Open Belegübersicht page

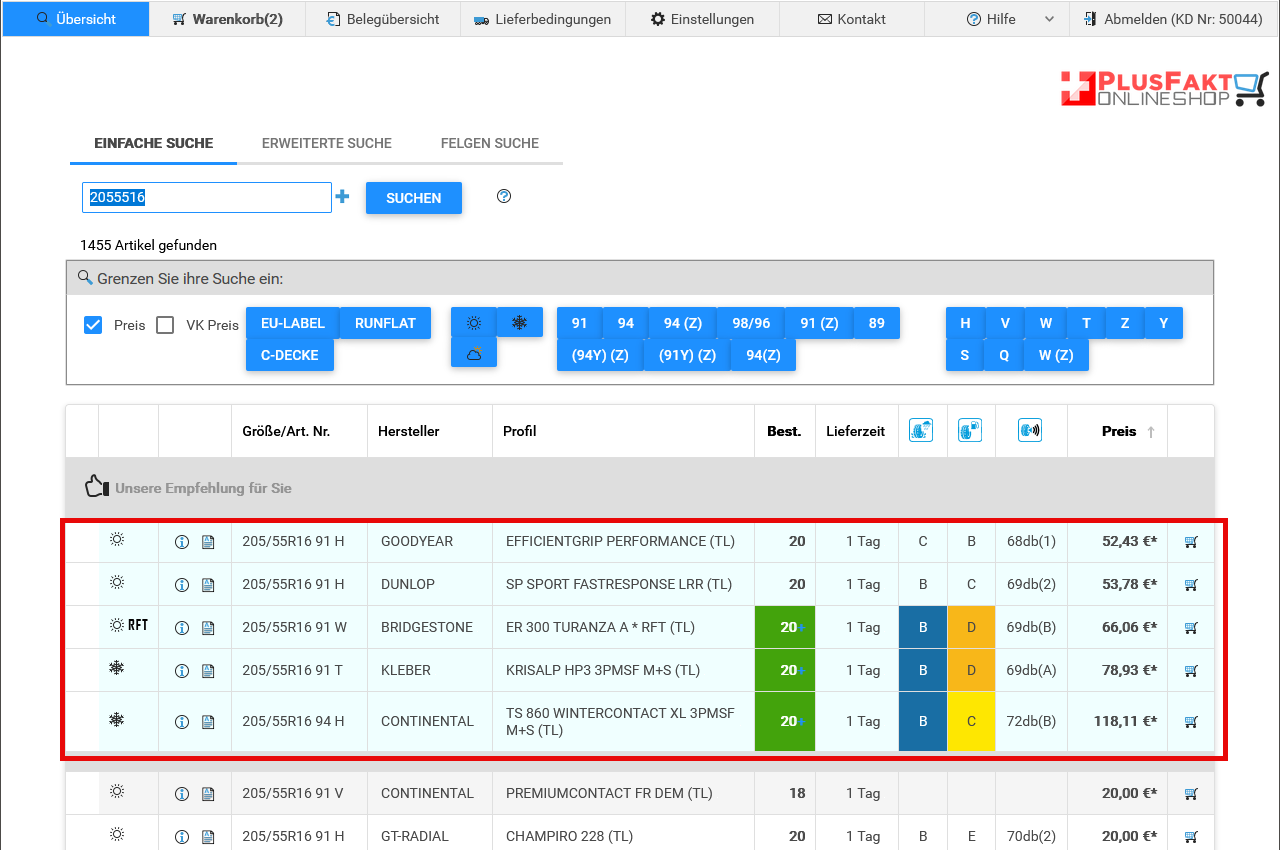coord(383,19)
